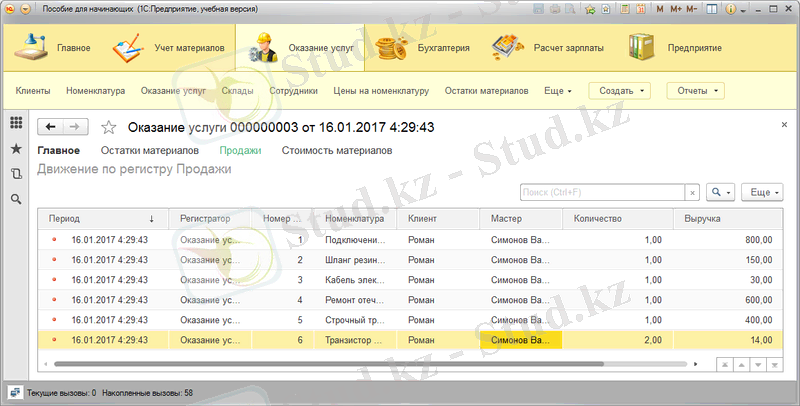This screenshot has width=800, height=406.
Task: Expand the main menu dropdown arrow in title bar
Action: coord(26,9)
